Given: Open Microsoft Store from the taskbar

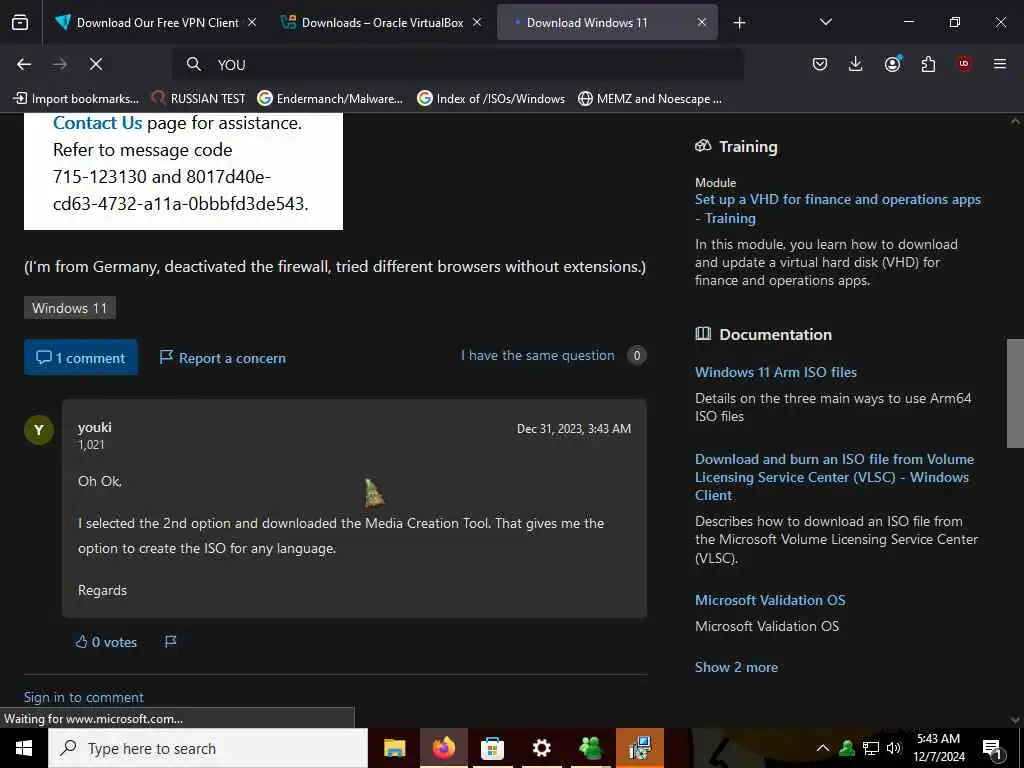Looking at the screenshot, I should [492, 748].
